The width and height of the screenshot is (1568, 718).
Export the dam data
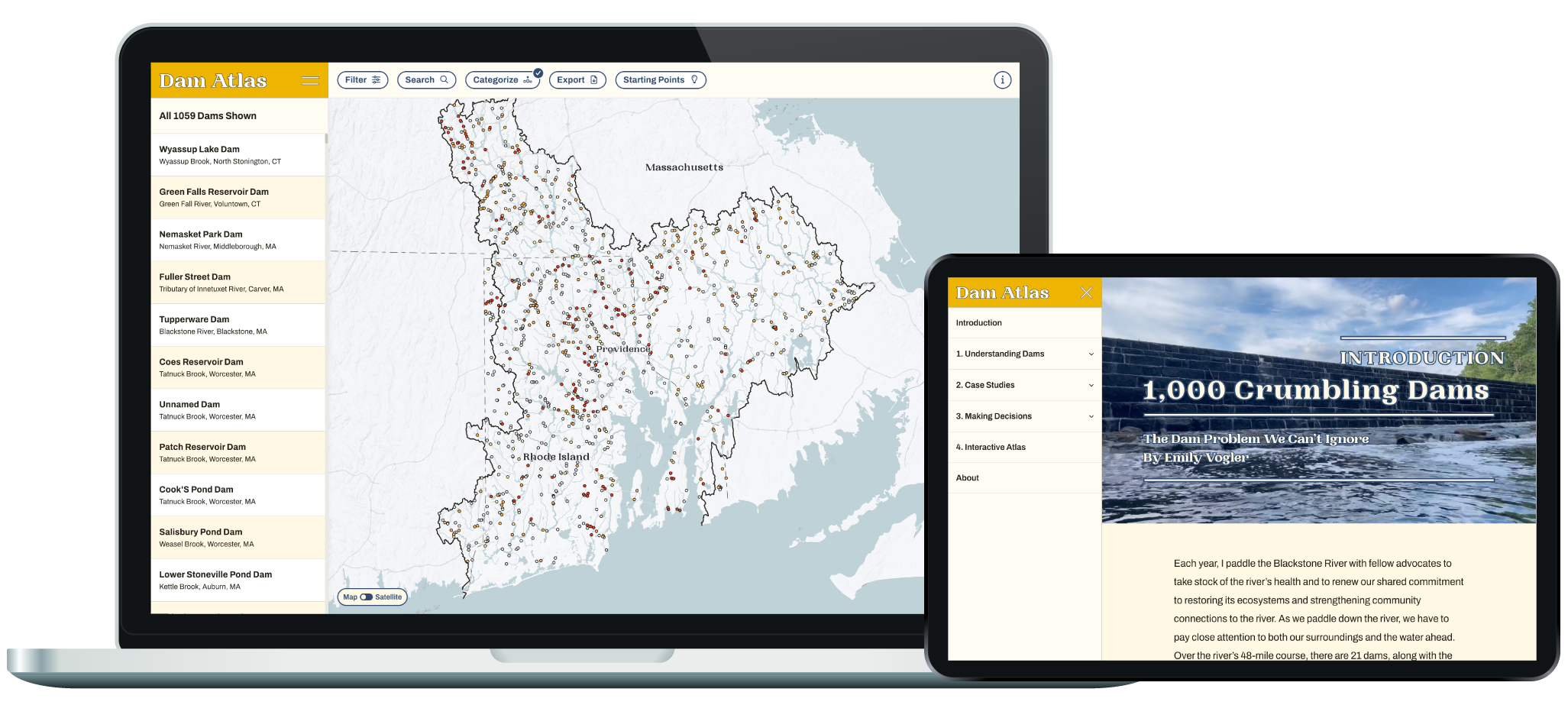coord(577,80)
